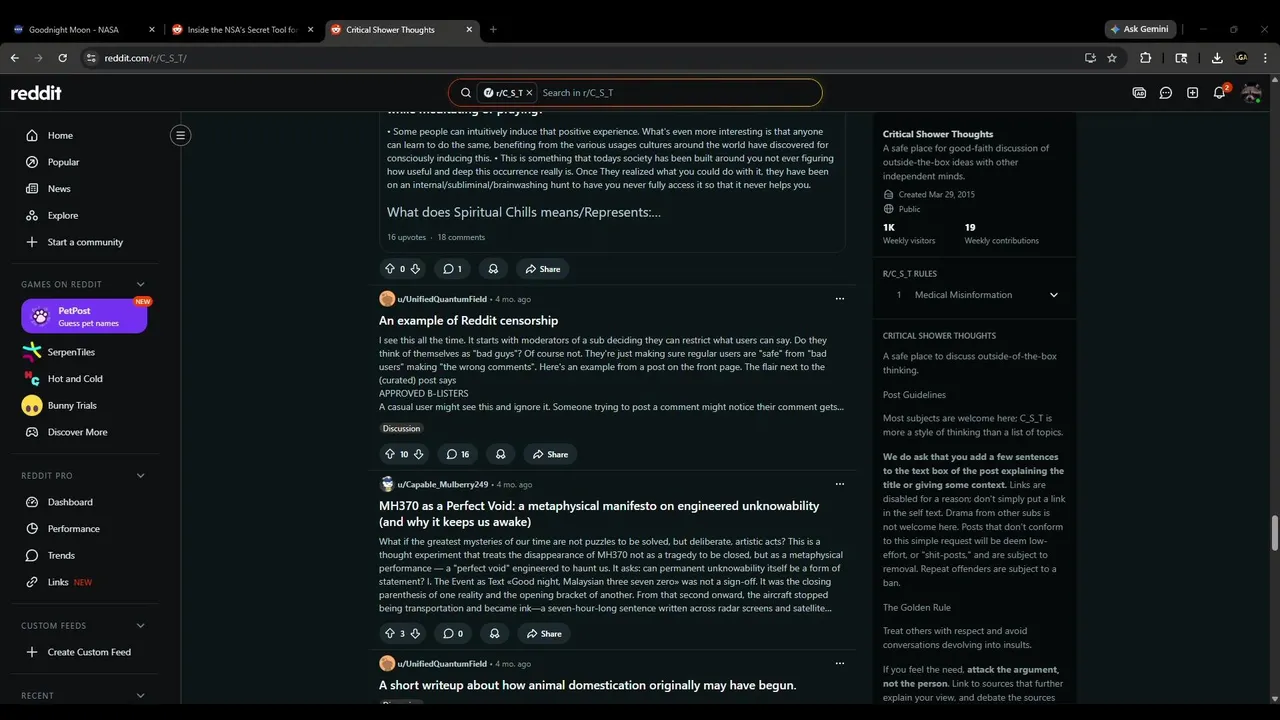Open the advertise icon in header
Screen dimensions: 1280x720
[1139, 93]
